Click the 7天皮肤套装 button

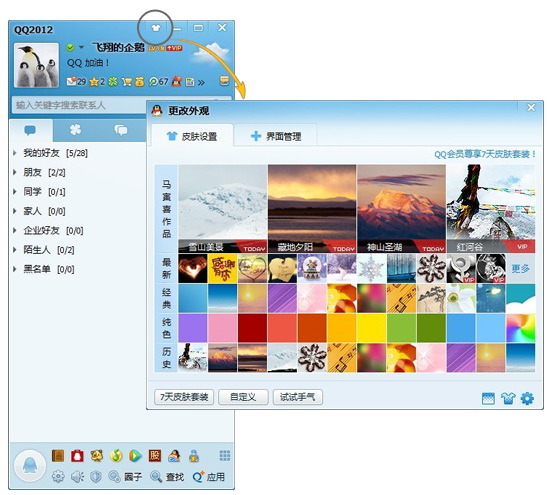(x=184, y=397)
